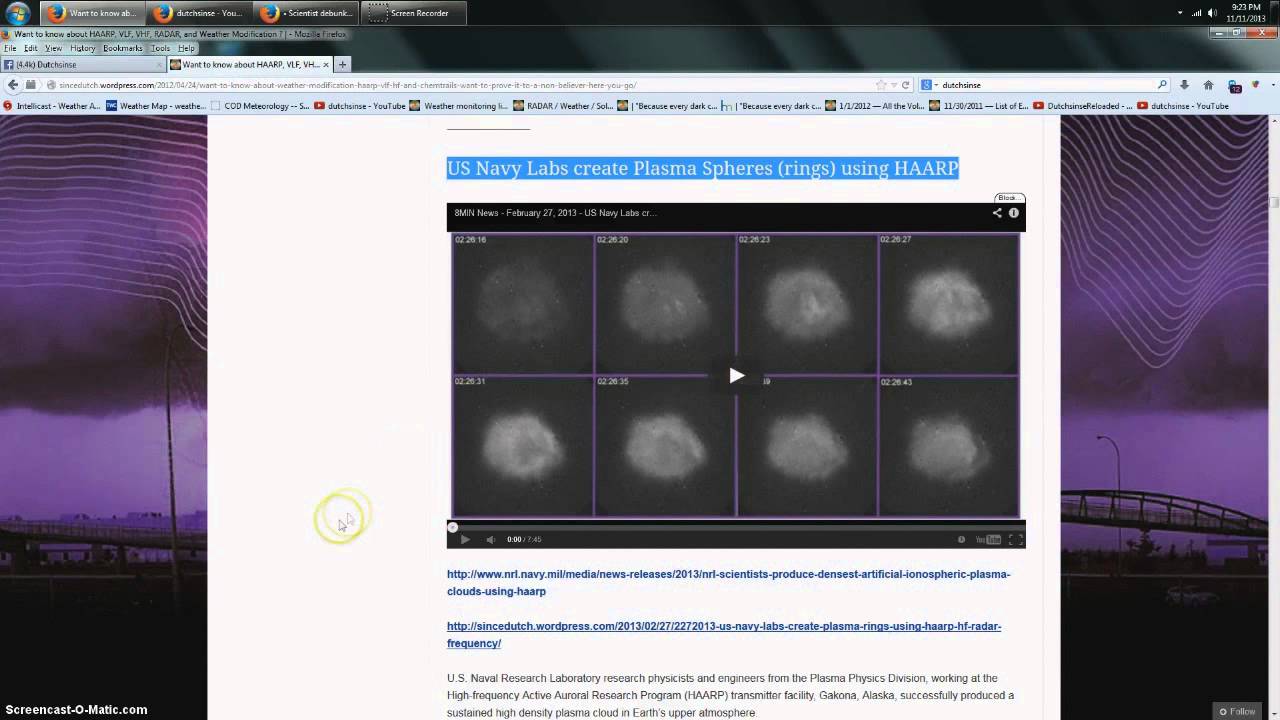Select the 'Want to know about HAARP, VLF' tab
The image size is (1280, 720).
coord(250,64)
